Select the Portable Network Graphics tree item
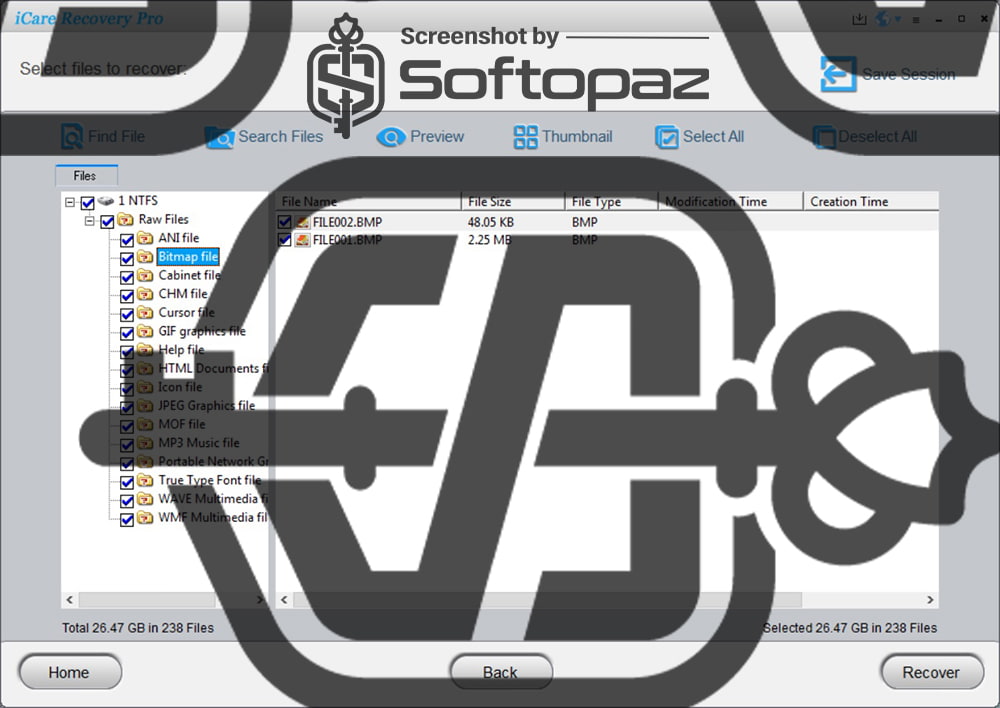Viewport: 1000px width, 708px height. 214,461
